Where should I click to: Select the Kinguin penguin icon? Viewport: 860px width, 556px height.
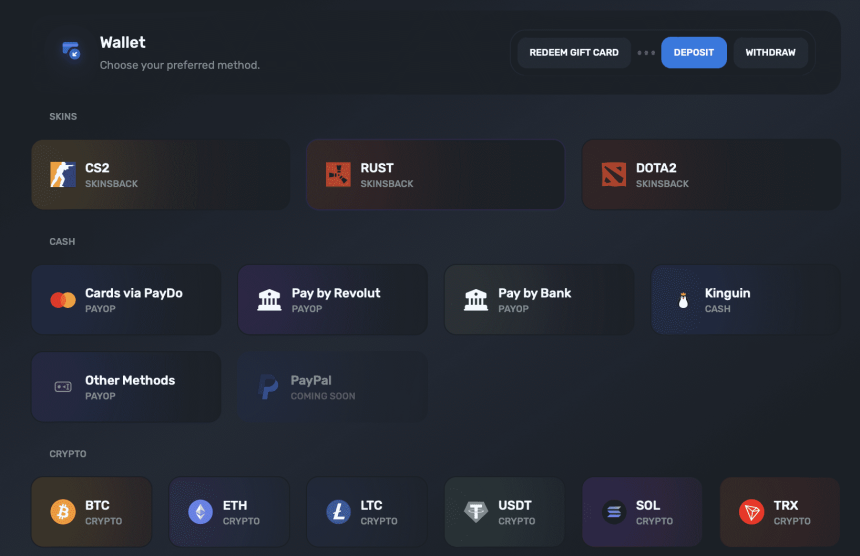(x=683, y=300)
